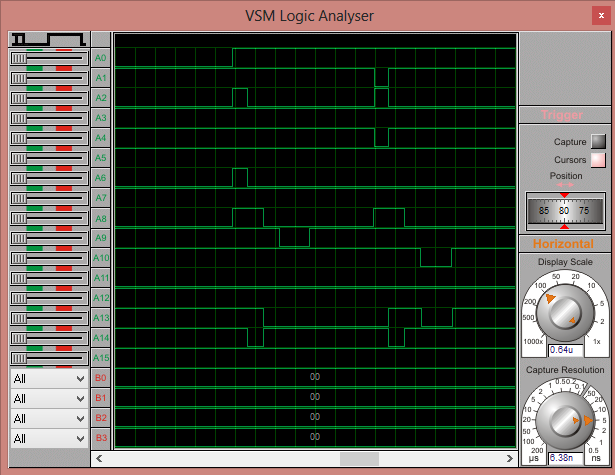This screenshot has width=615, height=475.
Task: Click the A13 trigger slider handle
Action: coord(19,318)
